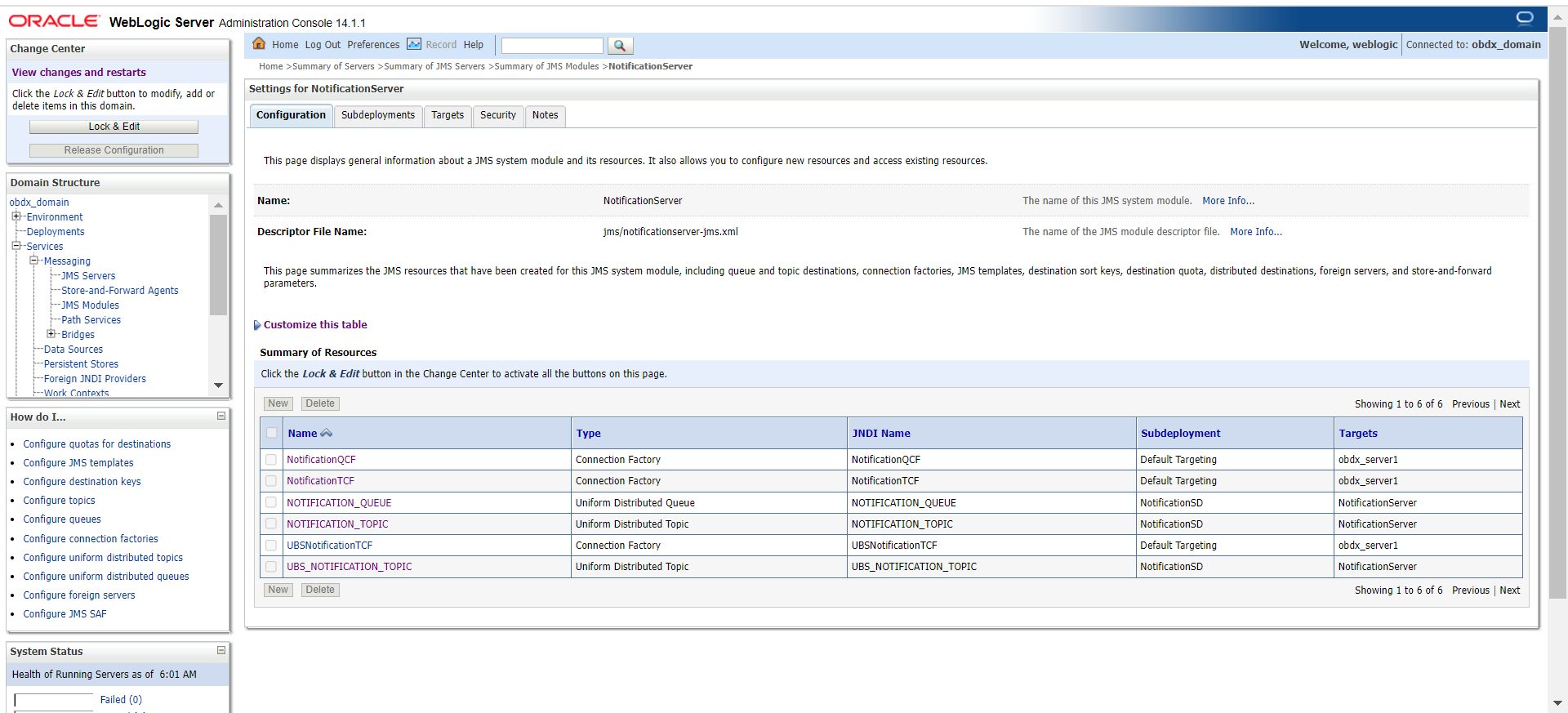Click the top Delete button
Viewport: 1568px width, 713px height.
(320, 403)
